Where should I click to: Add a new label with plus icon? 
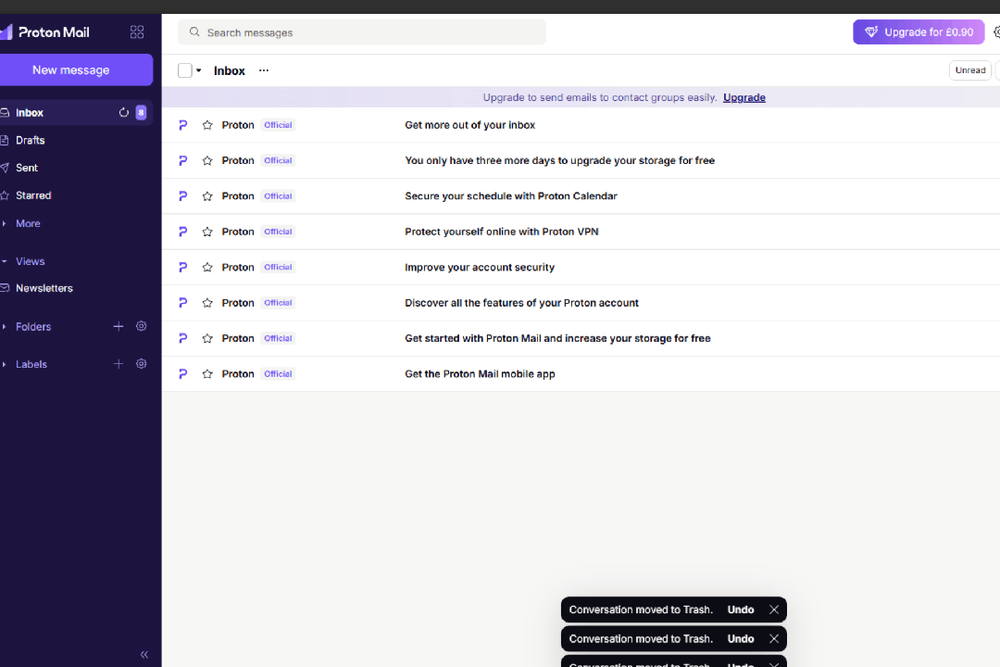[x=118, y=364]
